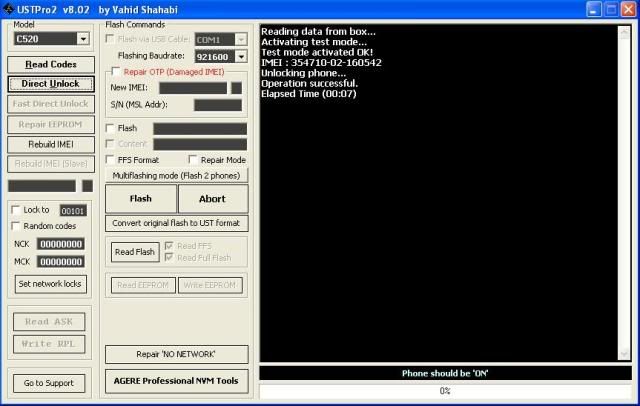Click the Rebuild IMEI button
The width and height of the screenshot is (640, 406).
pos(51,144)
